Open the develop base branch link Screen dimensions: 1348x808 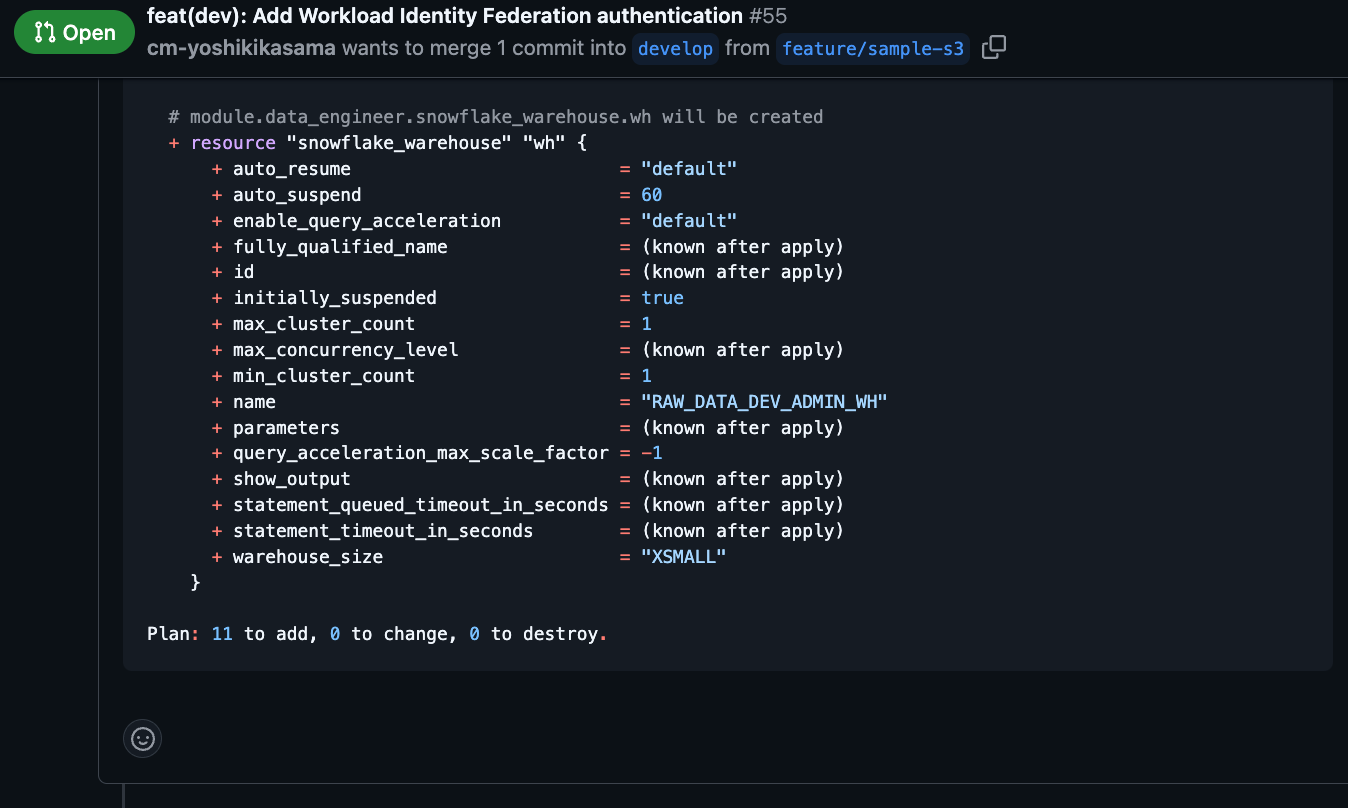click(675, 49)
